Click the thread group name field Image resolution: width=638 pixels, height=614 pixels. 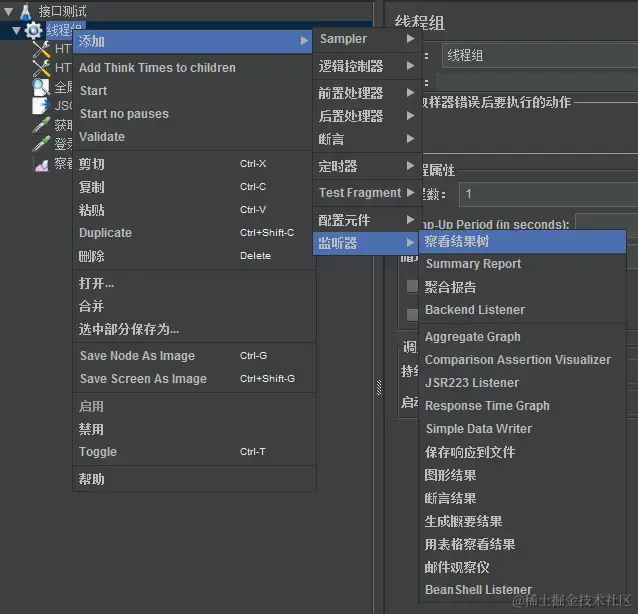tap(540, 55)
